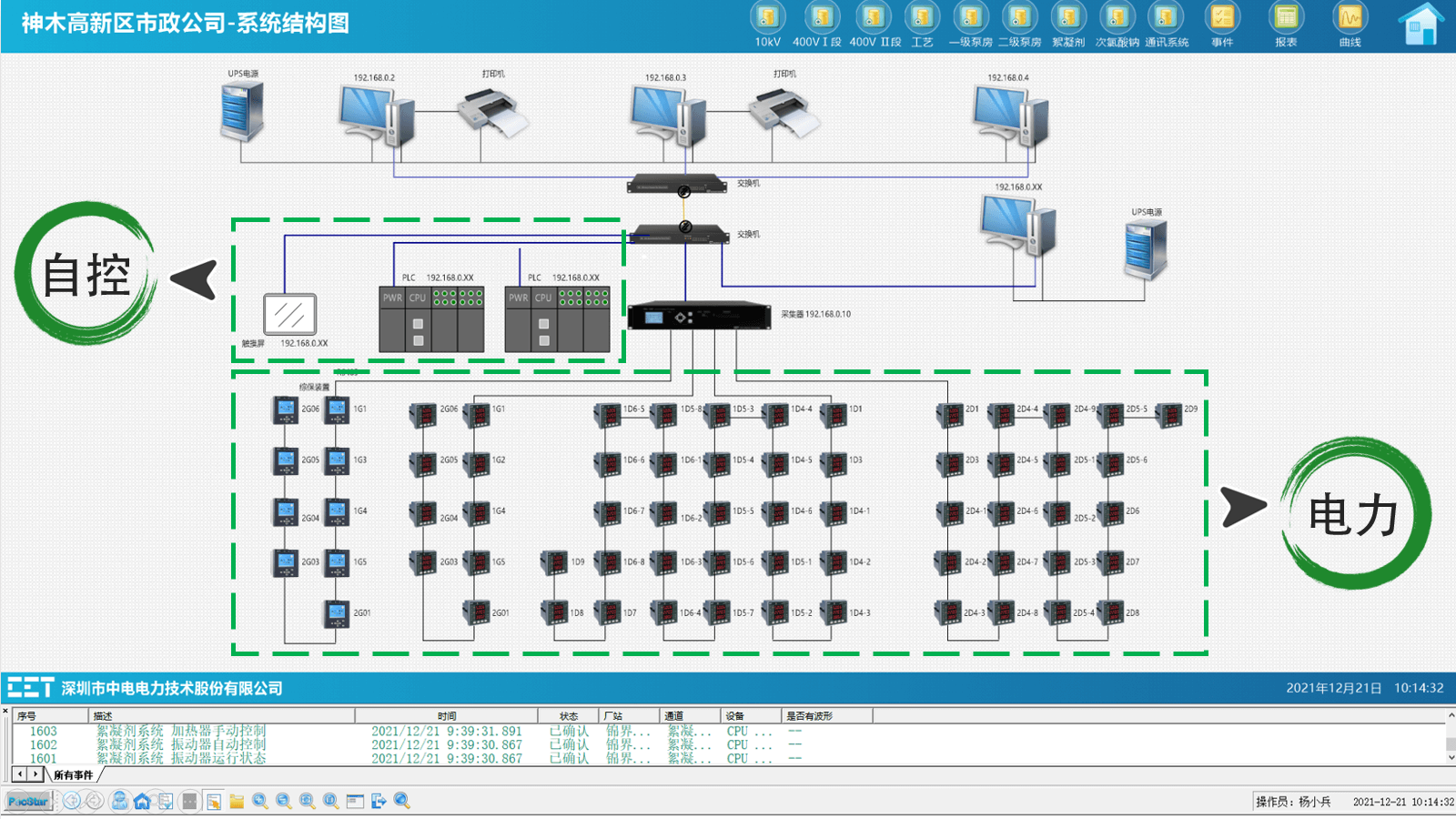Select event row 1603
1456x819 pixels.
pyautogui.click(x=44, y=732)
